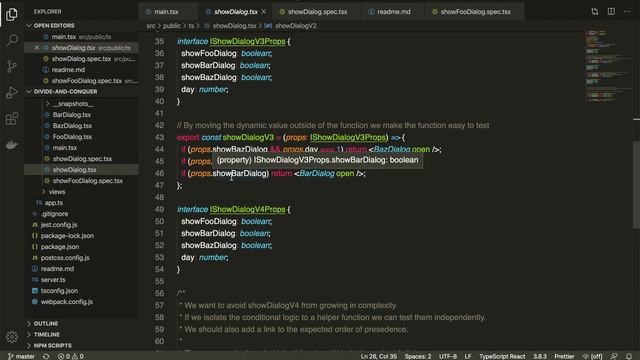Open BarDialog.tsx in file tree
Viewport: 640px width, 360px height.
[x=71, y=115]
